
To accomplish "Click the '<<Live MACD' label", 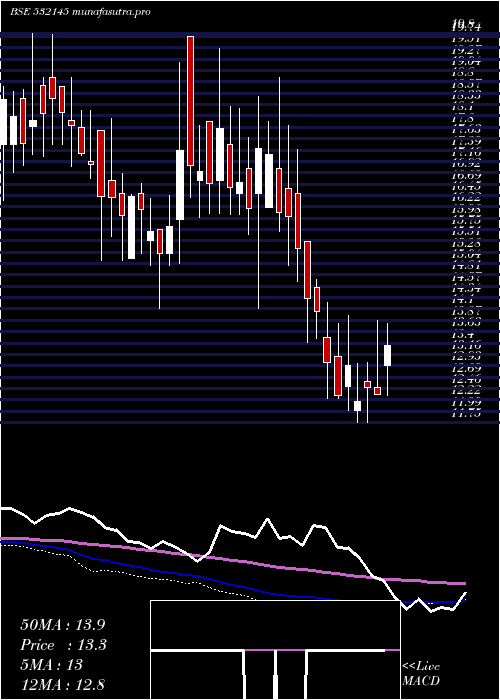I will click(x=421, y=674).
